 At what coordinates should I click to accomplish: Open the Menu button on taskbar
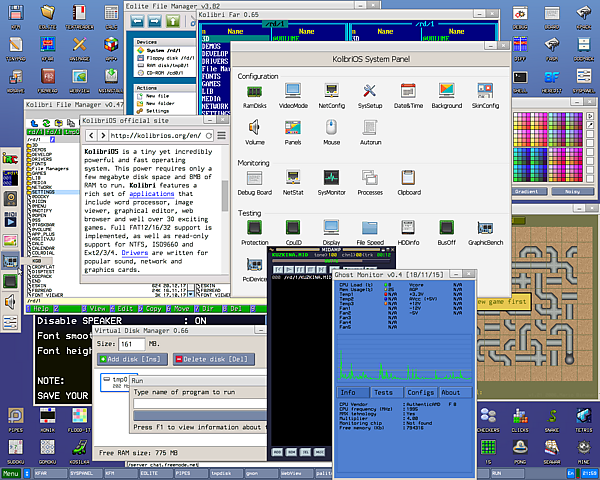[12, 474]
